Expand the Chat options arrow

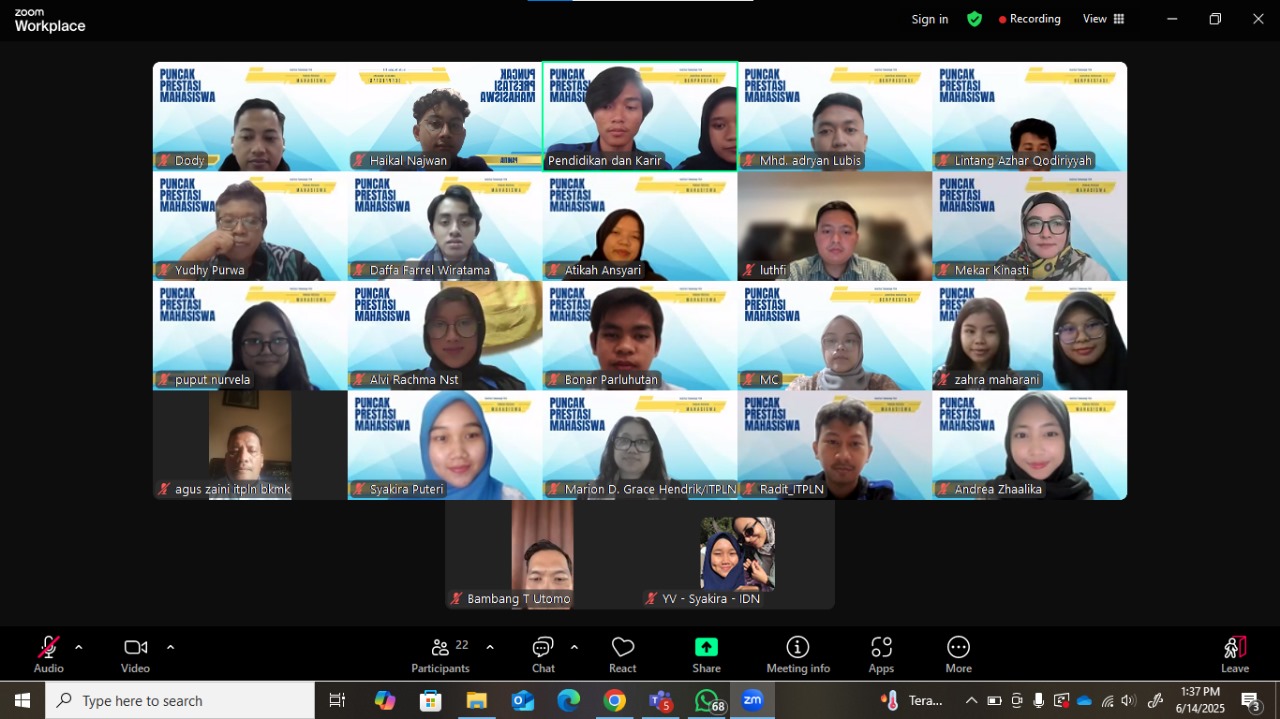pos(574,647)
